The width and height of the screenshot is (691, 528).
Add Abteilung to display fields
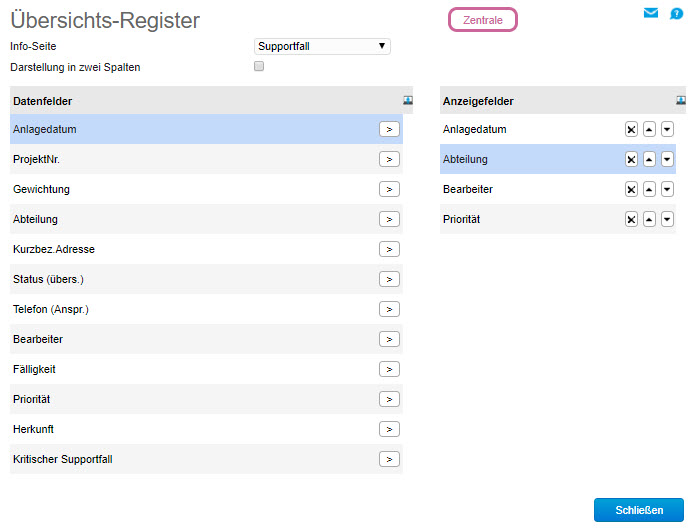[x=389, y=219]
